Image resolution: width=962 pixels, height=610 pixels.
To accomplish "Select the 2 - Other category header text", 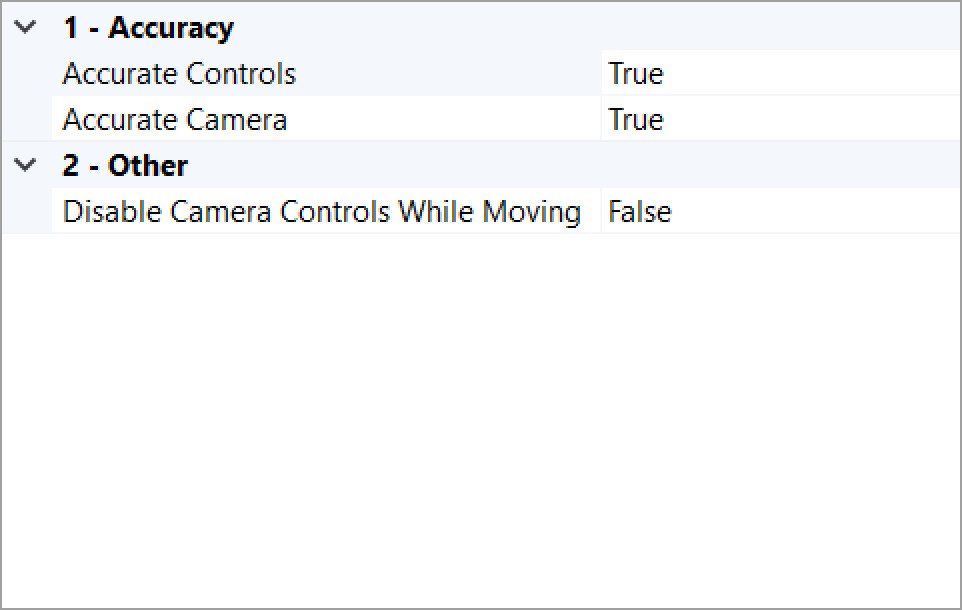I will click(125, 166).
